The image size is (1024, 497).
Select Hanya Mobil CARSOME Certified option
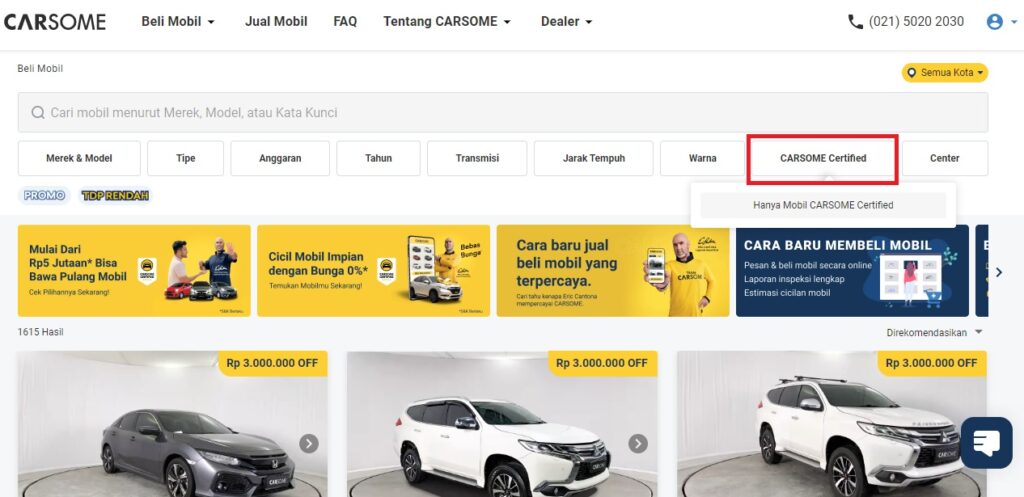click(x=823, y=205)
